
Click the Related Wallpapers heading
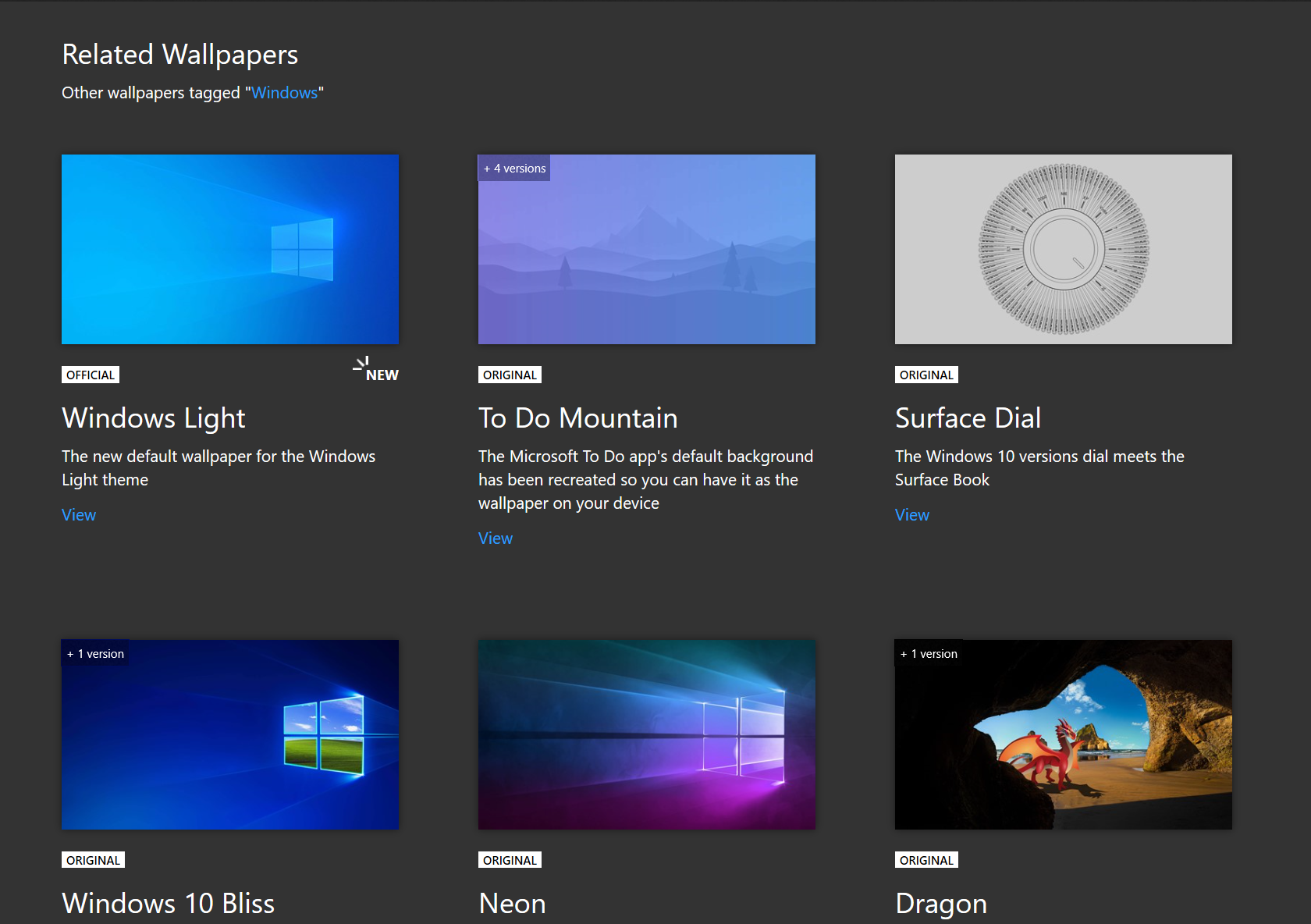tap(180, 55)
